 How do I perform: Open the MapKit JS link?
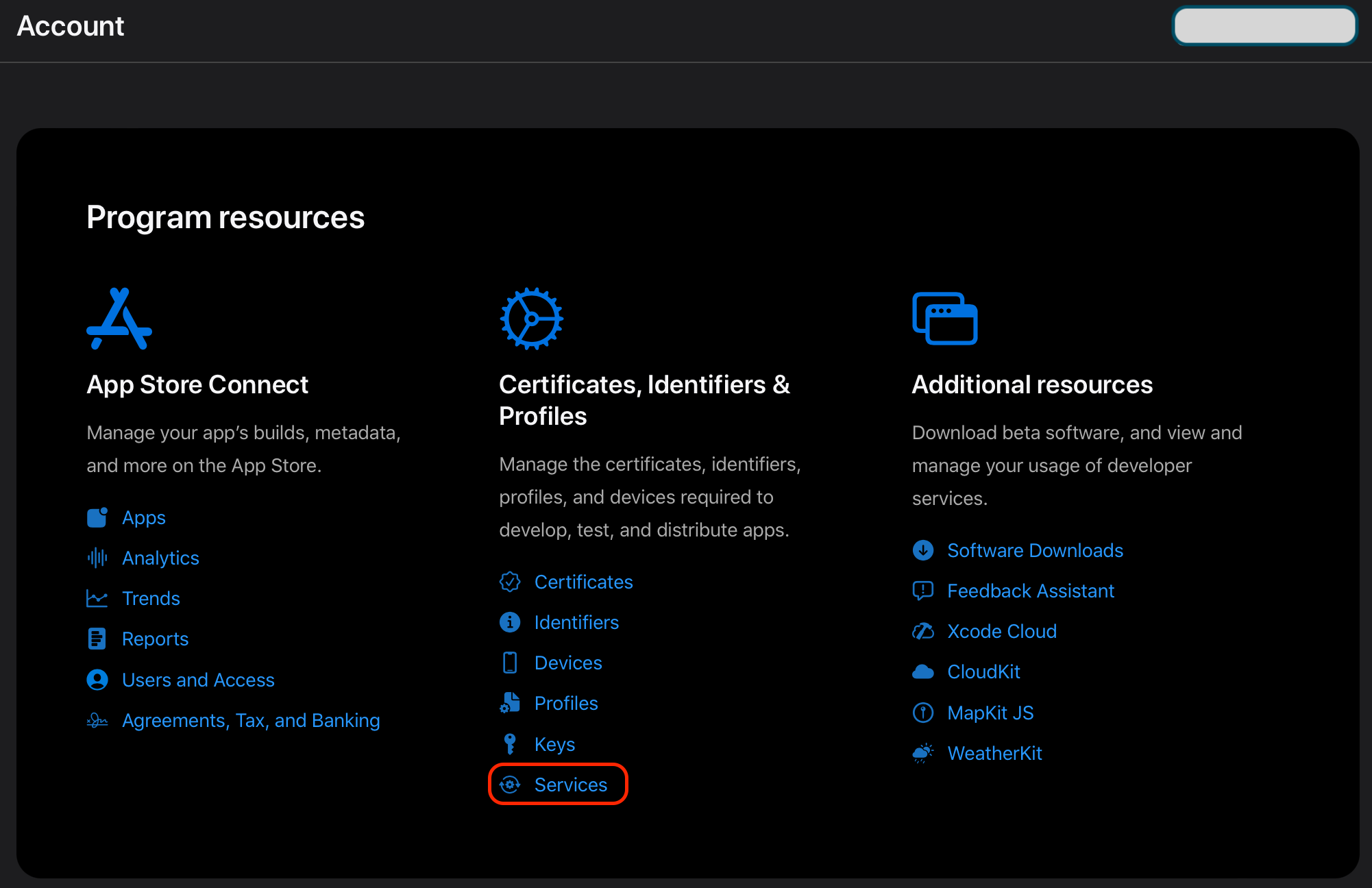click(990, 713)
